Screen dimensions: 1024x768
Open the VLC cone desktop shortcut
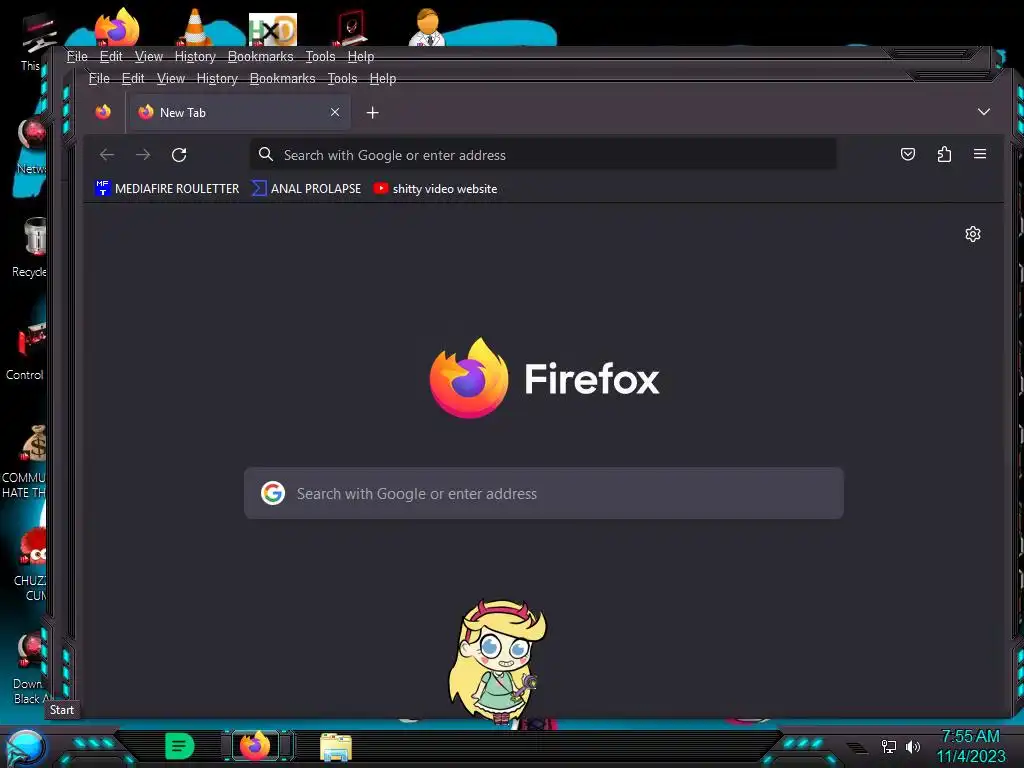click(x=195, y=27)
